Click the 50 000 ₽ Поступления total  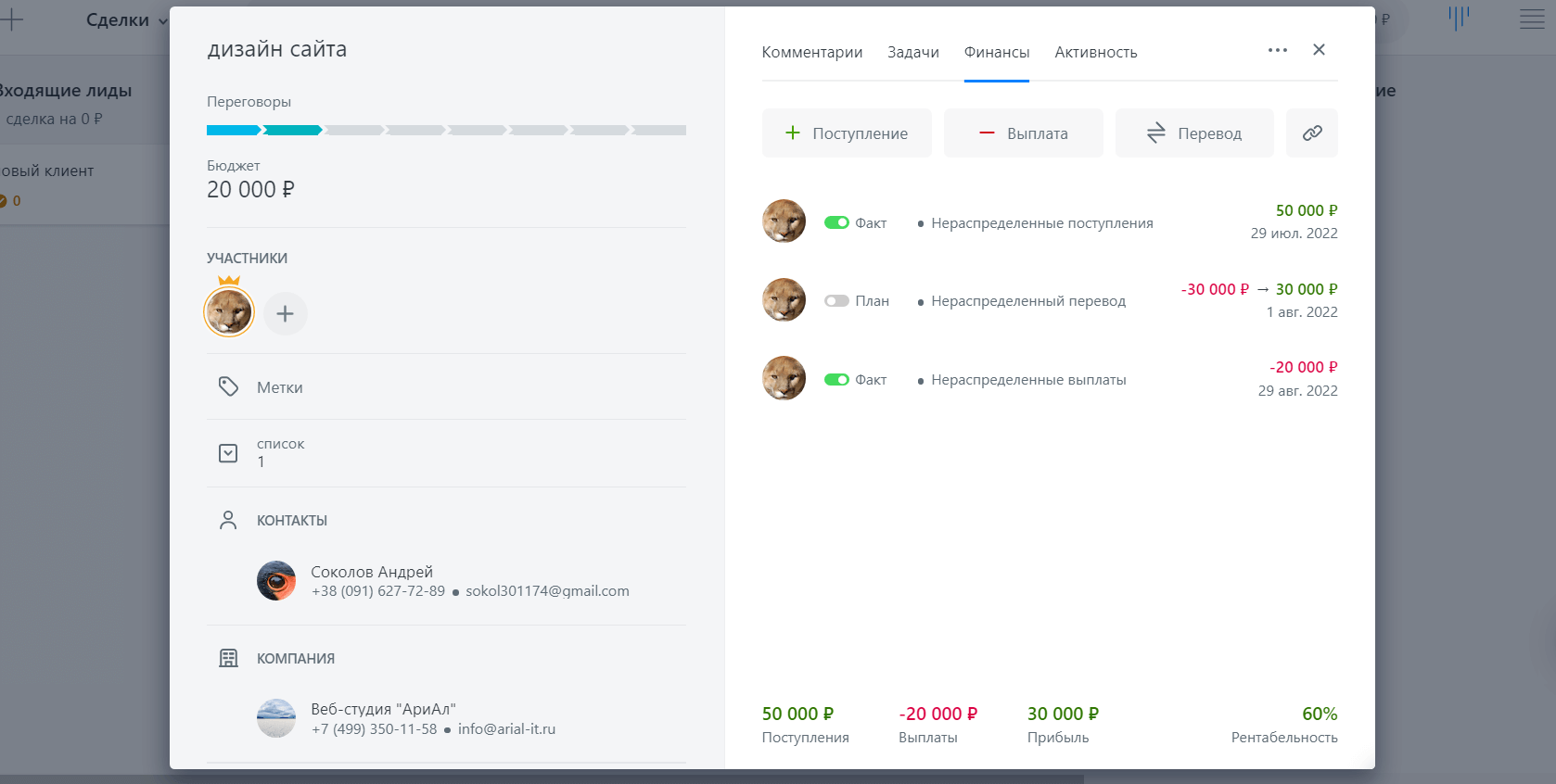click(798, 714)
